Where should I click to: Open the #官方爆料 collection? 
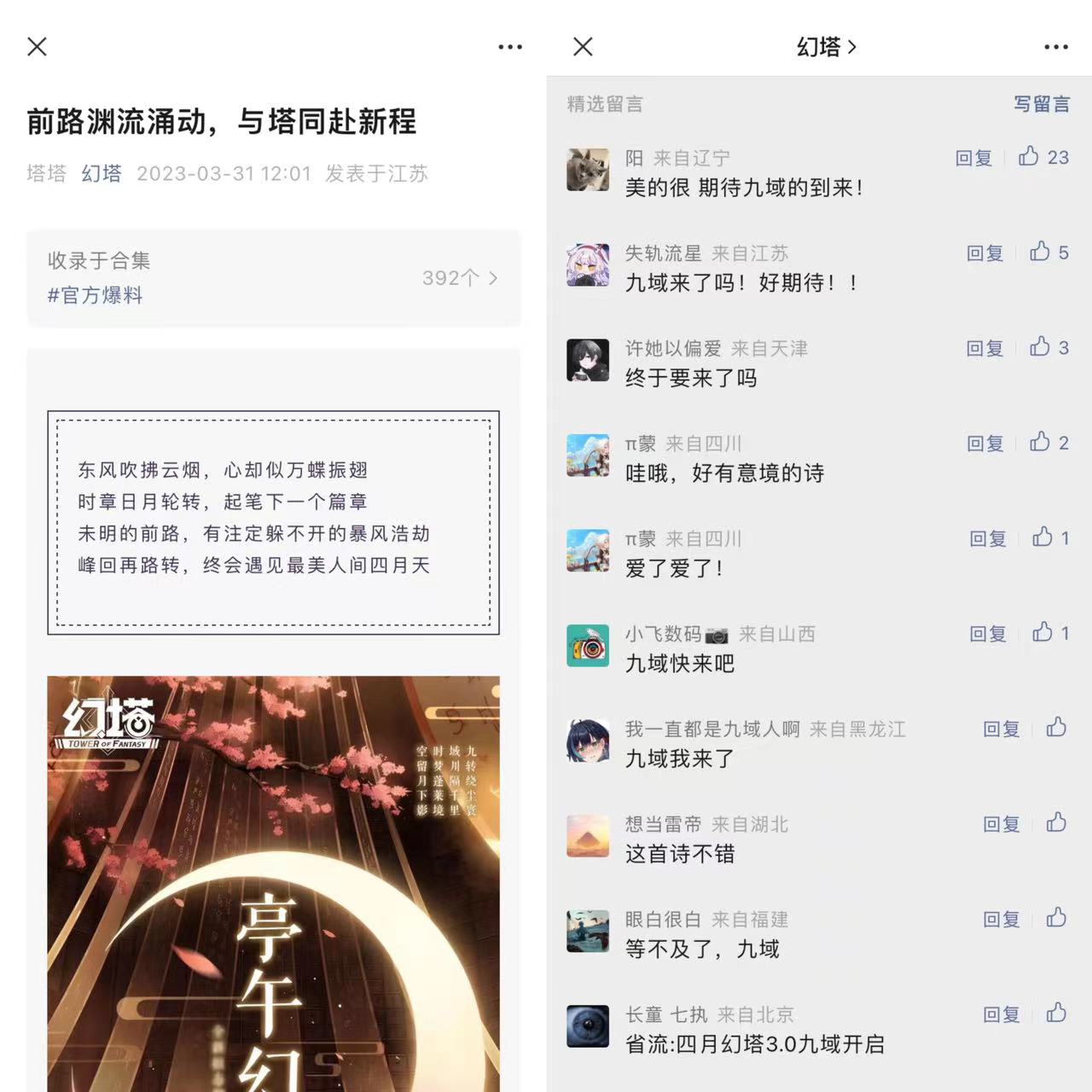[x=95, y=295]
